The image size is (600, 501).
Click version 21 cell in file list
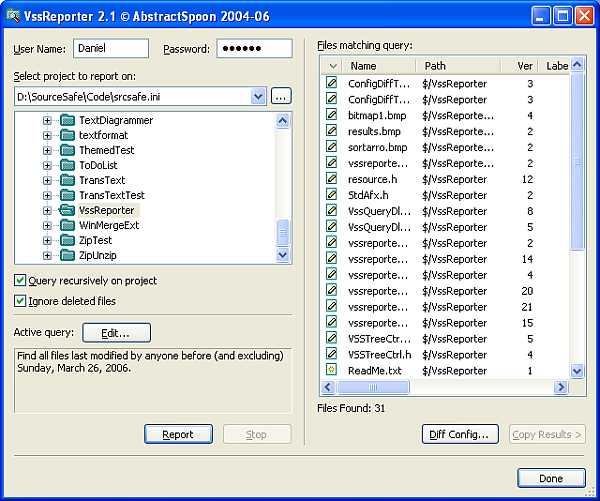(x=527, y=307)
